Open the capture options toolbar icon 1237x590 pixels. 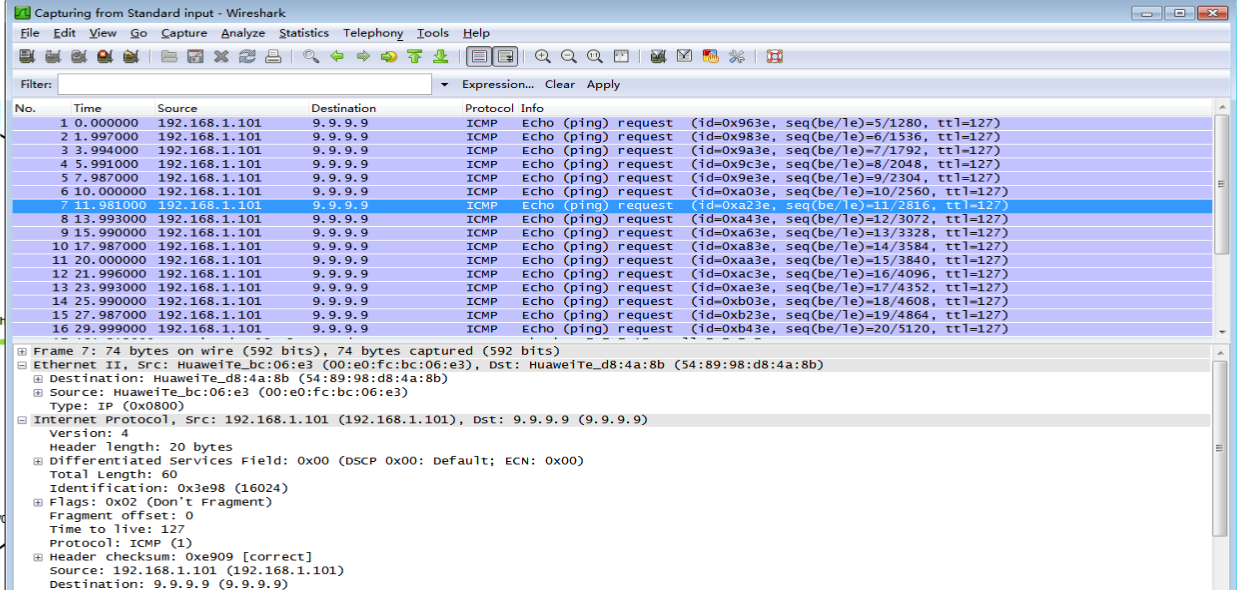pyautogui.click(x=53, y=57)
